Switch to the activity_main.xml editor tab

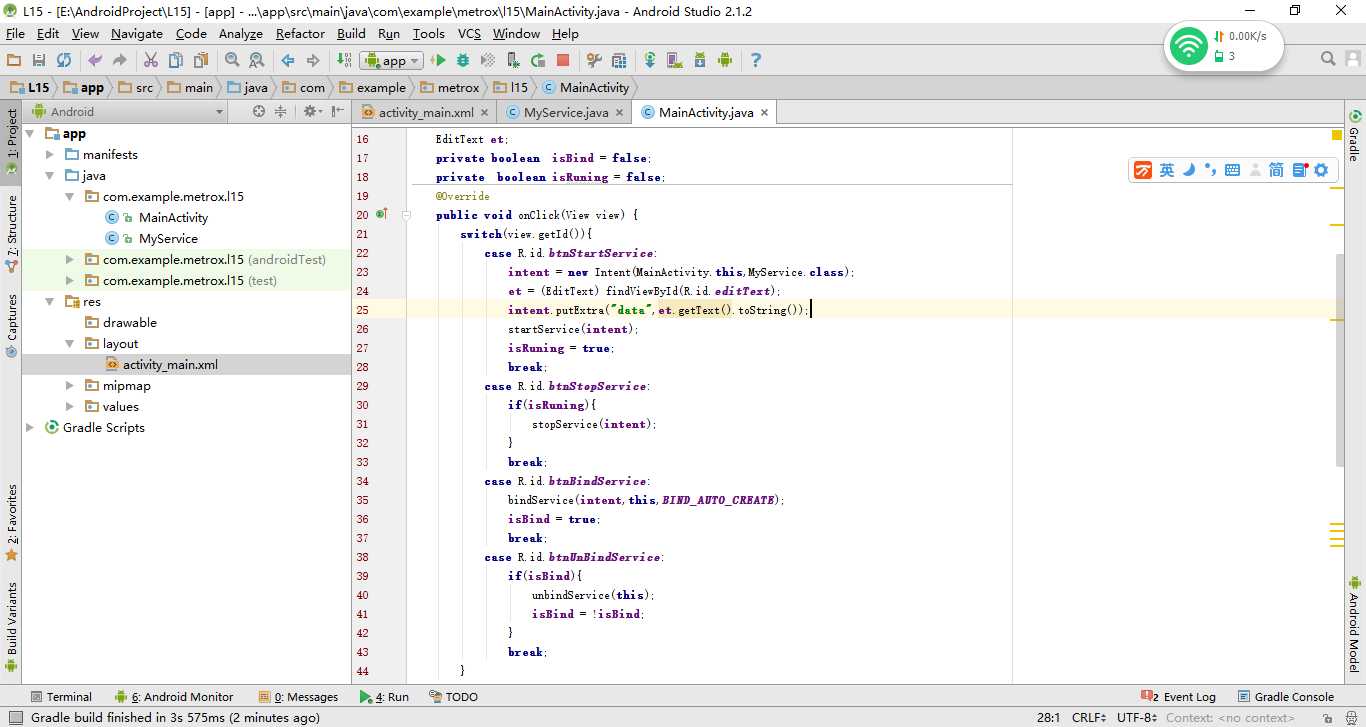[426, 112]
